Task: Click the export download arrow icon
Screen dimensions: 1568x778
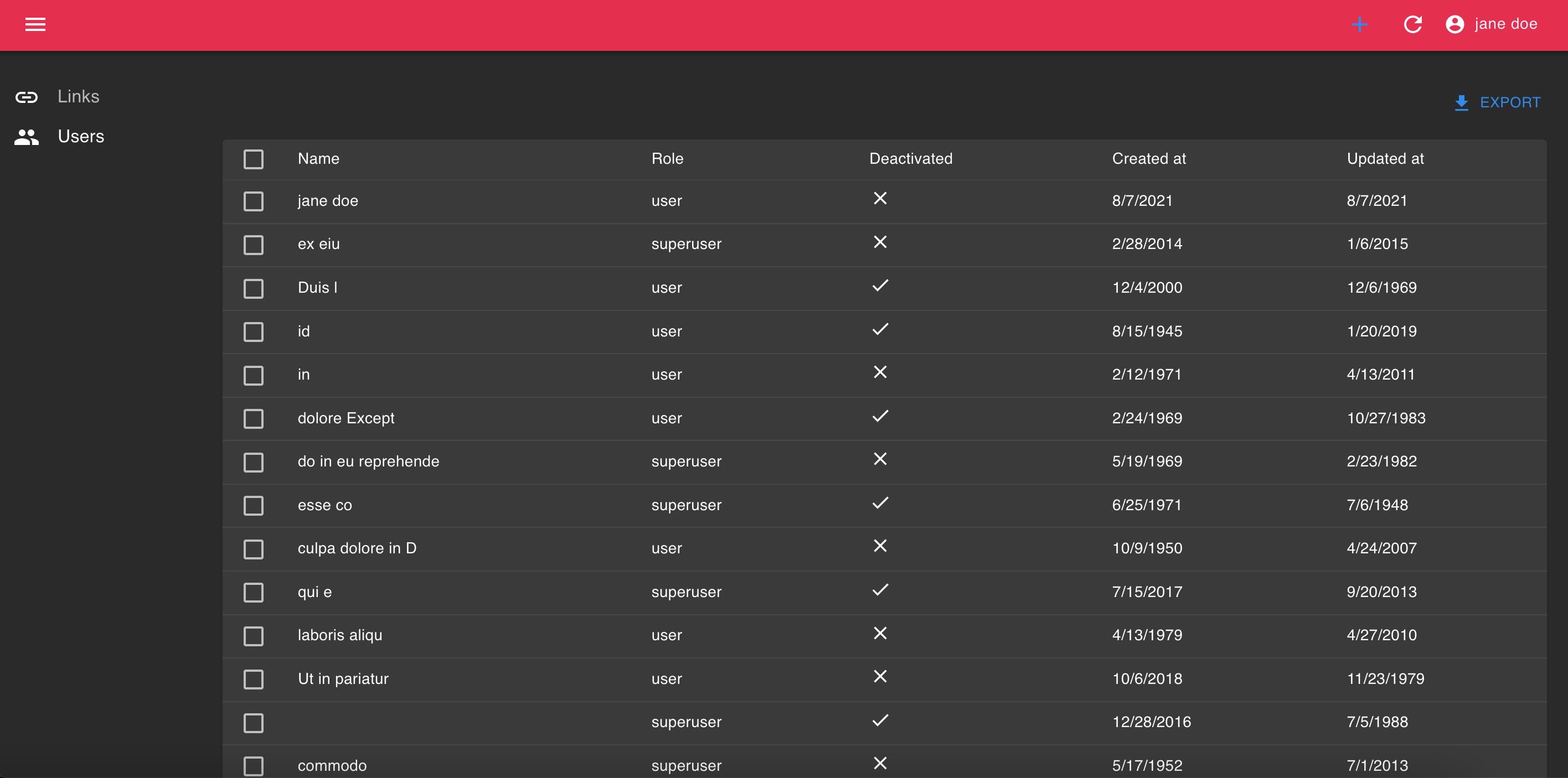Action: [x=1461, y=102]
